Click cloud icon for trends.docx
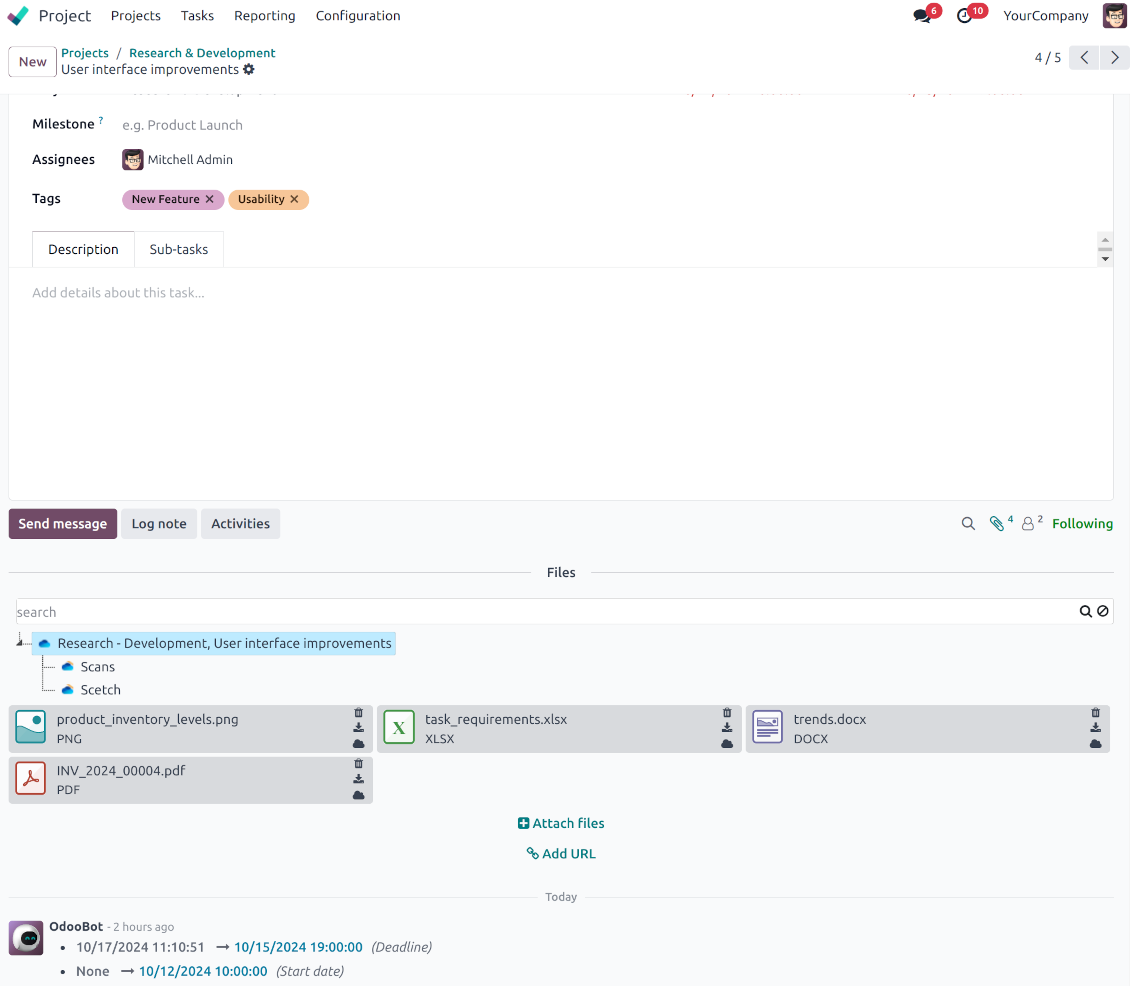1130x986 pixels. click(x=1095, y=744)
